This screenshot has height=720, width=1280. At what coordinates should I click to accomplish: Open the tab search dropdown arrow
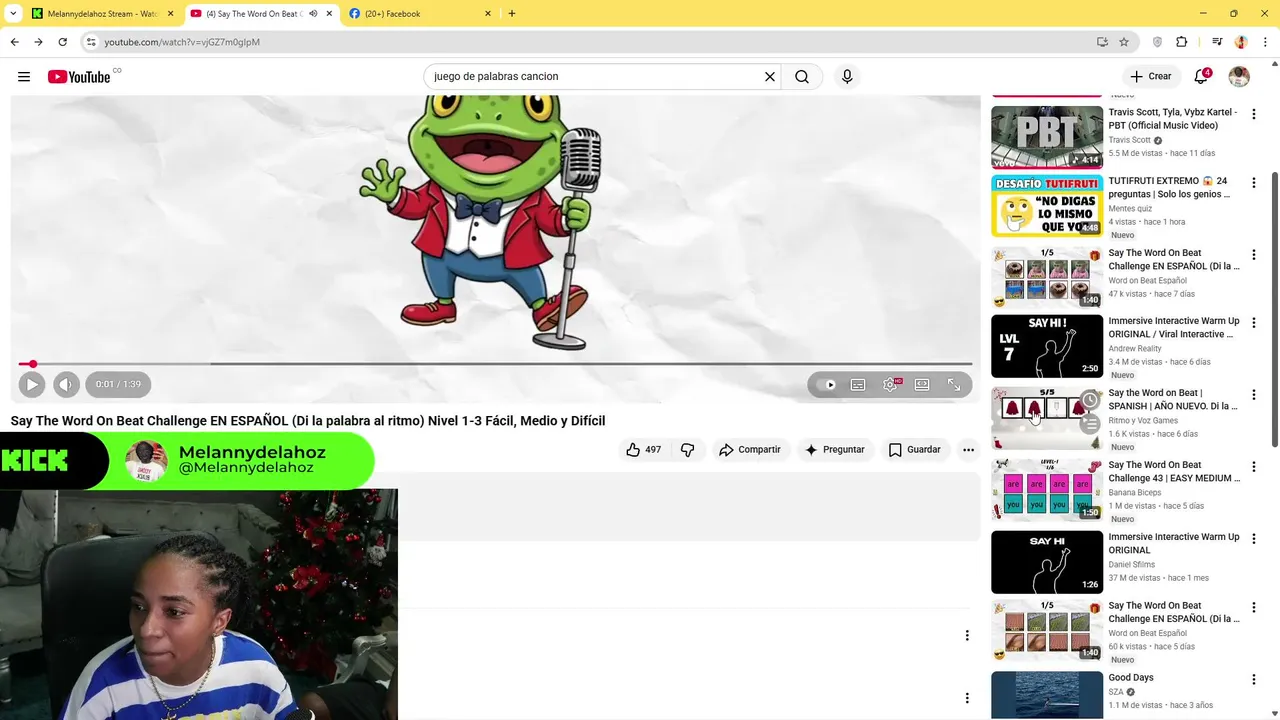coord(13,14)
